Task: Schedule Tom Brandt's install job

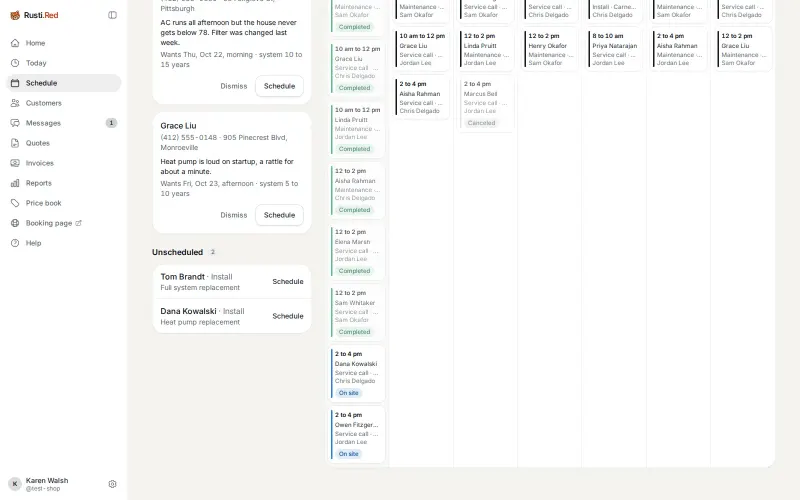Action: pos(288,282)
